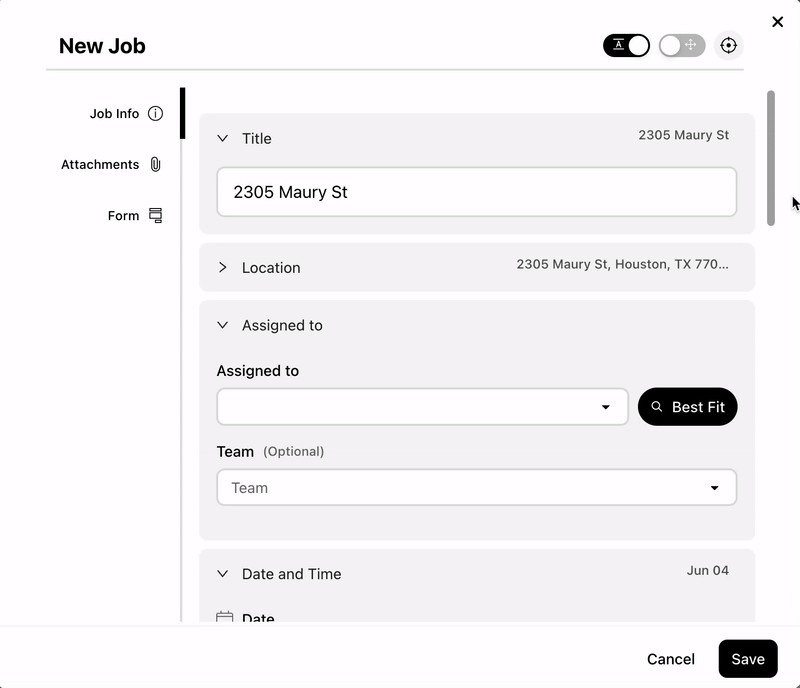Click the paperclip Attachments icon
The image size is (800, 688).
155,164
